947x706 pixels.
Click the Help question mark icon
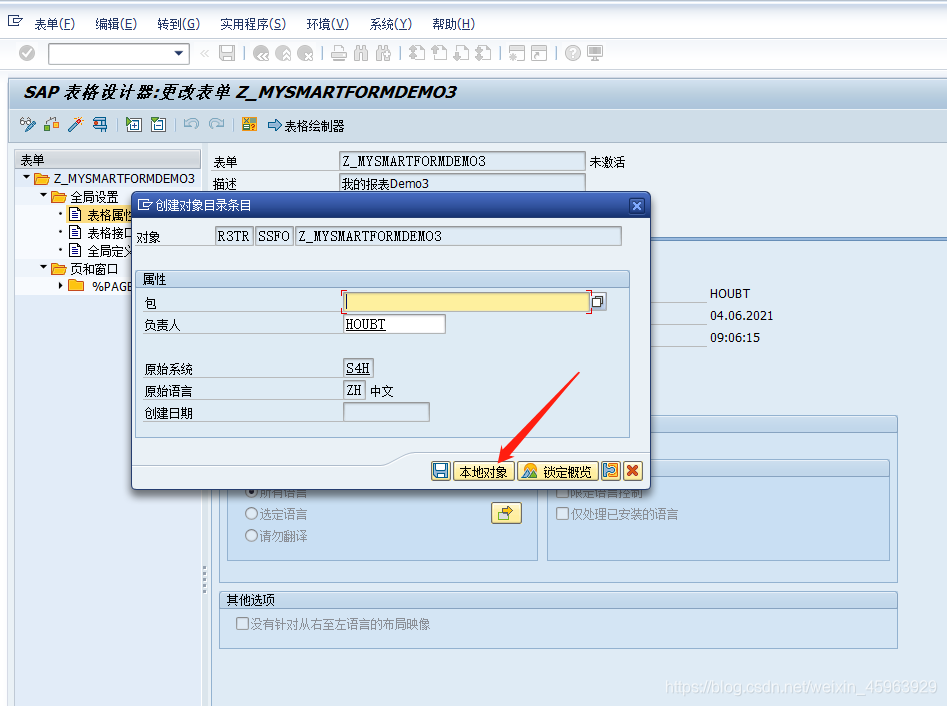tap(573, 53)
